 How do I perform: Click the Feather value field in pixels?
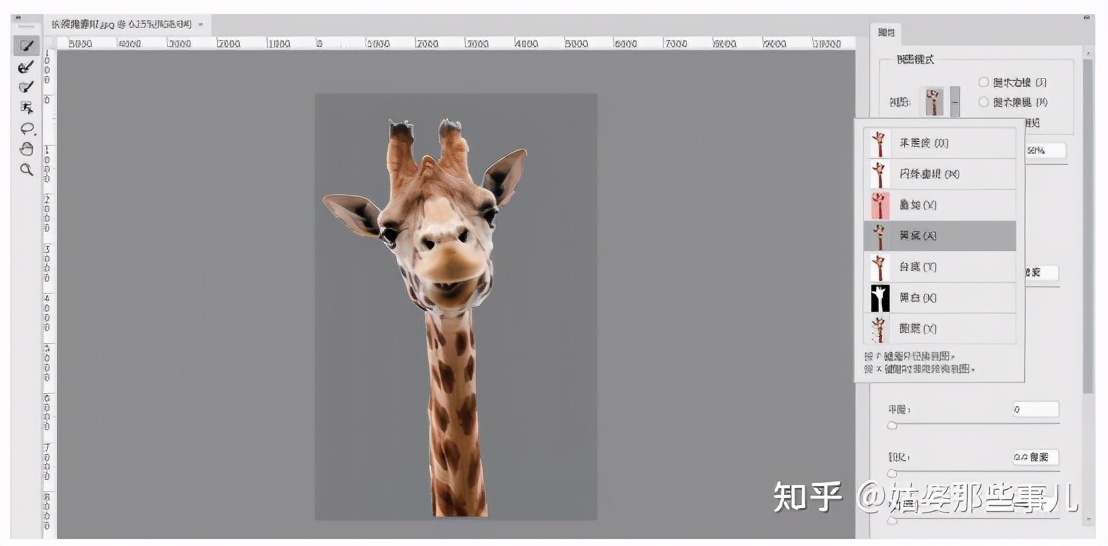tap(1035, 457)
